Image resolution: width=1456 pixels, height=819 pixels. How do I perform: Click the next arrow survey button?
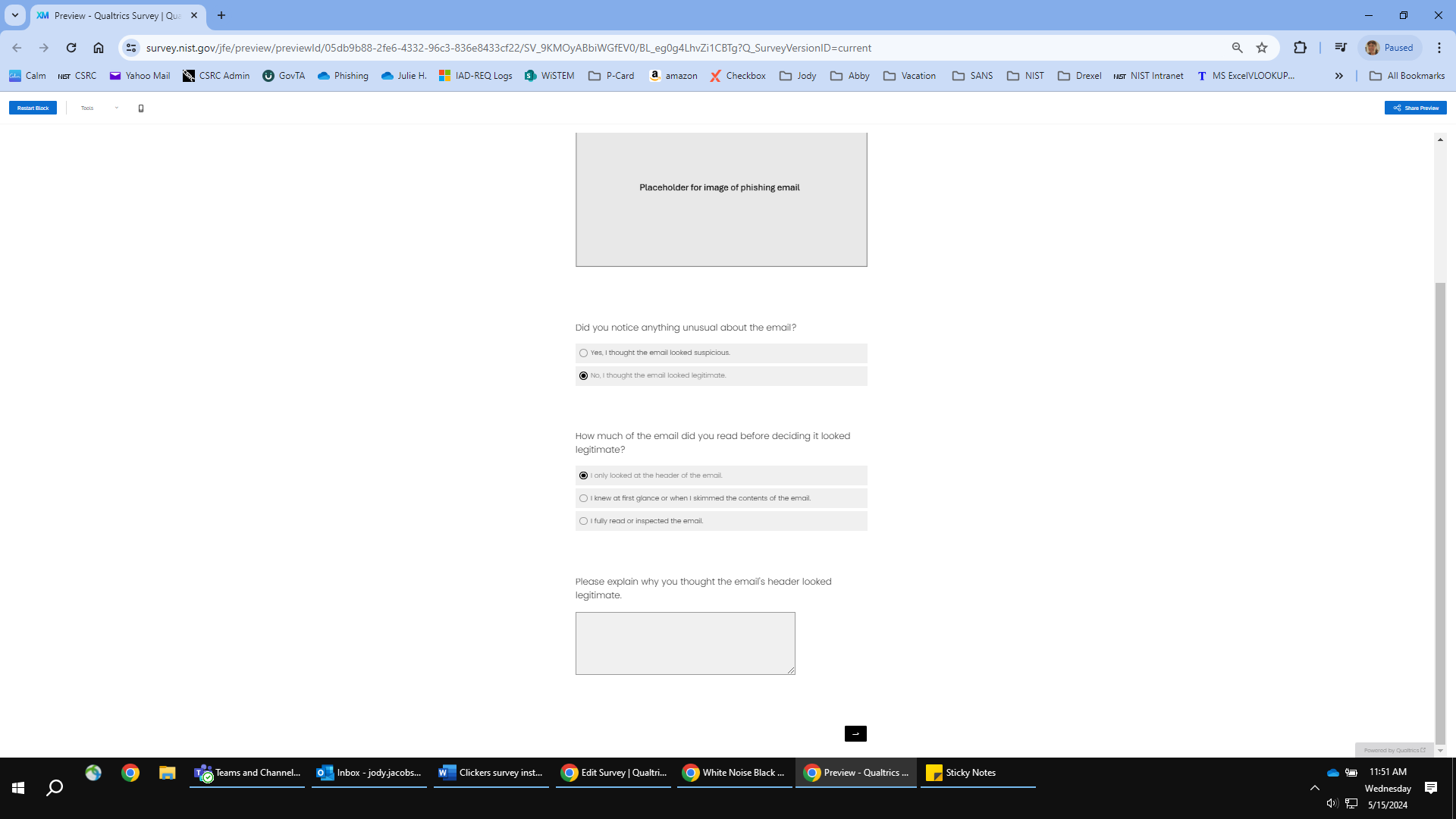click(x=855, y=733)
